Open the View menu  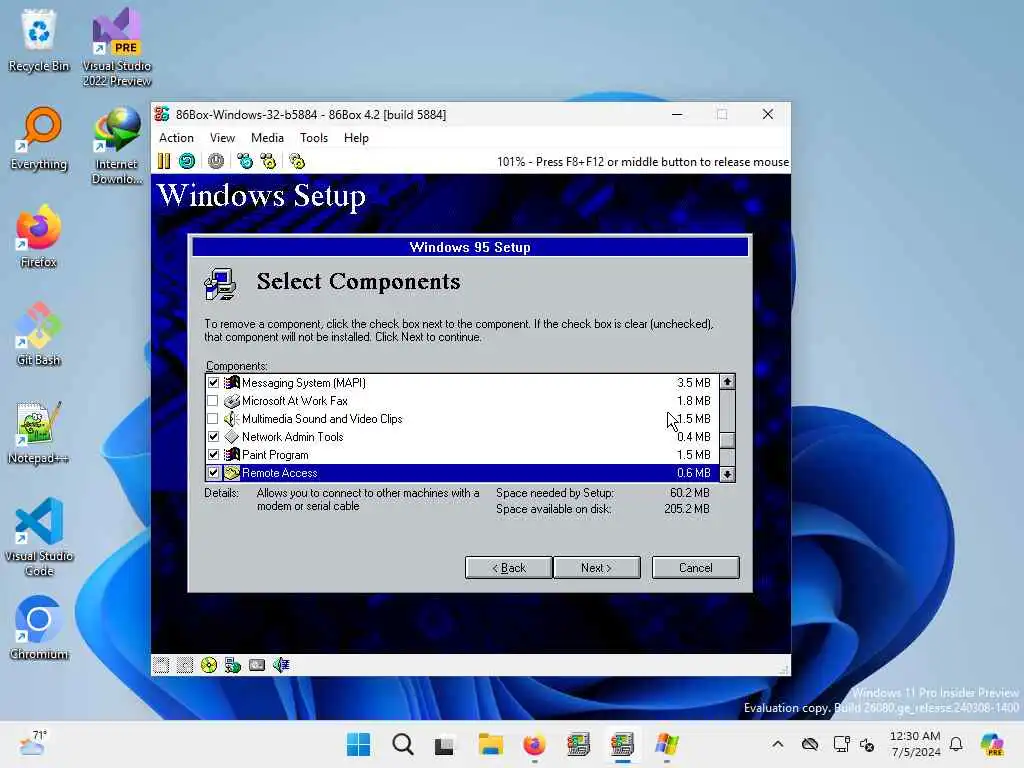pos(222,138)
